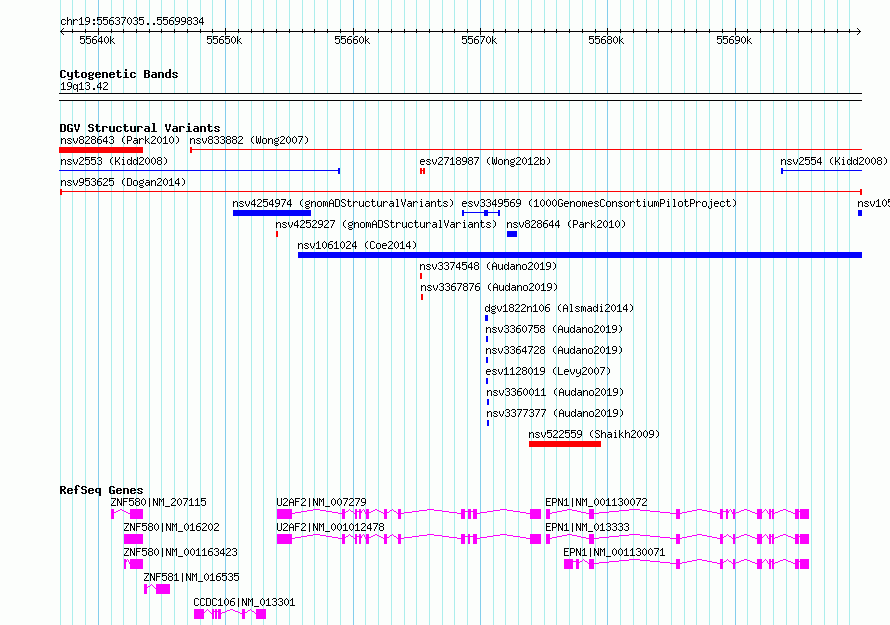Image resolution: width=890 pixels, height=625 pixels.
Task: Select the red nsv522559 variant bar
Action: [565, 444]
